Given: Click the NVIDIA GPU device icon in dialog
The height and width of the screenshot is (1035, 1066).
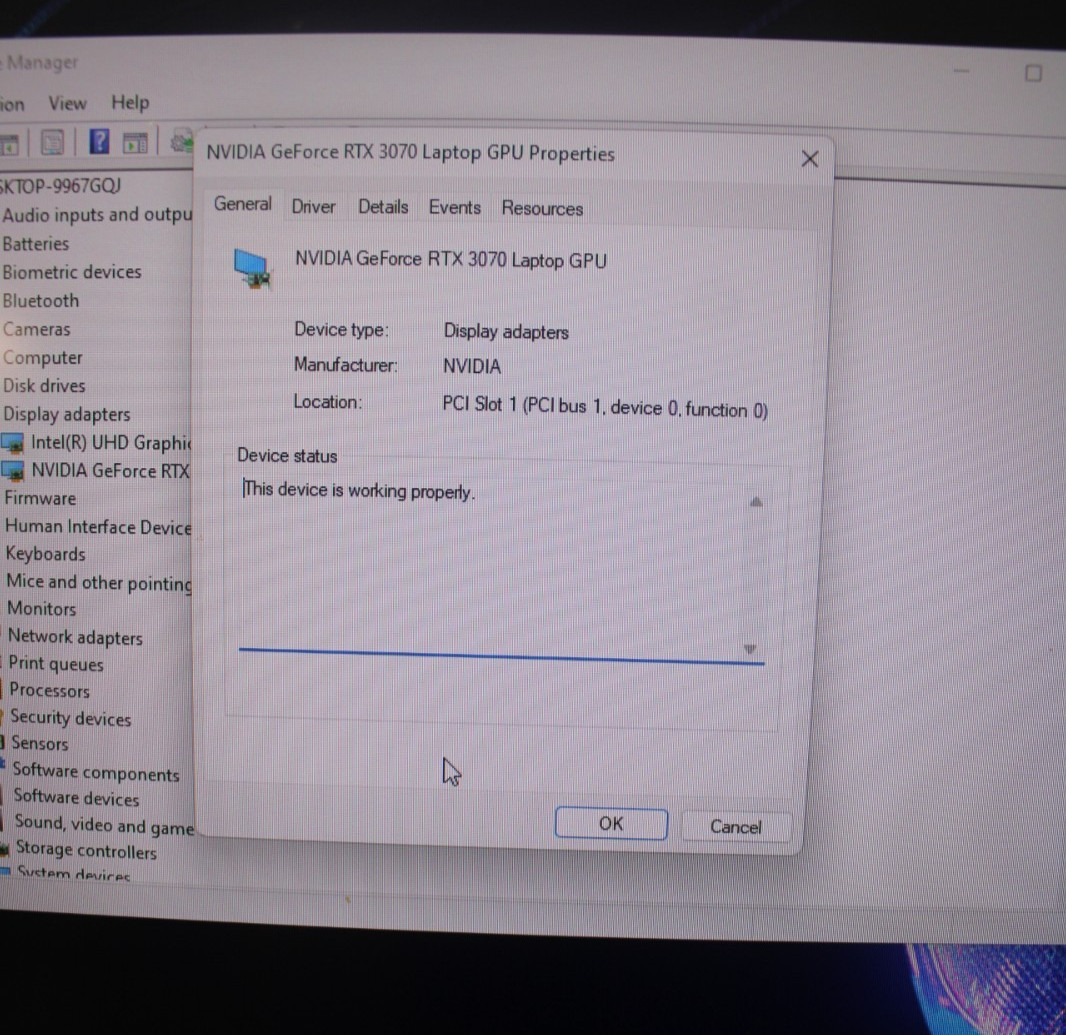Looking at the screenshot, I should point(252,268).
